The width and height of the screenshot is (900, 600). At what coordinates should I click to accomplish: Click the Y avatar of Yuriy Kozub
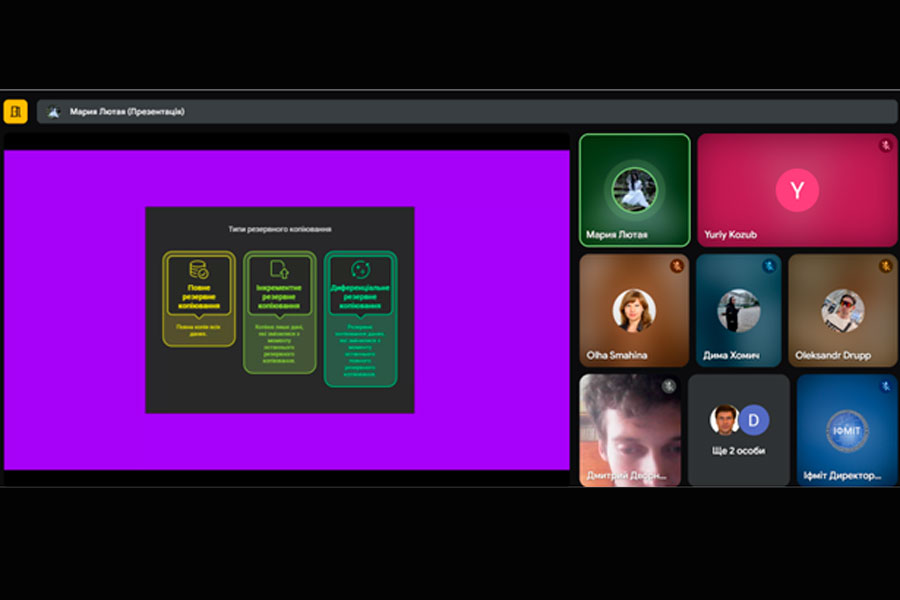click(797, 190)
